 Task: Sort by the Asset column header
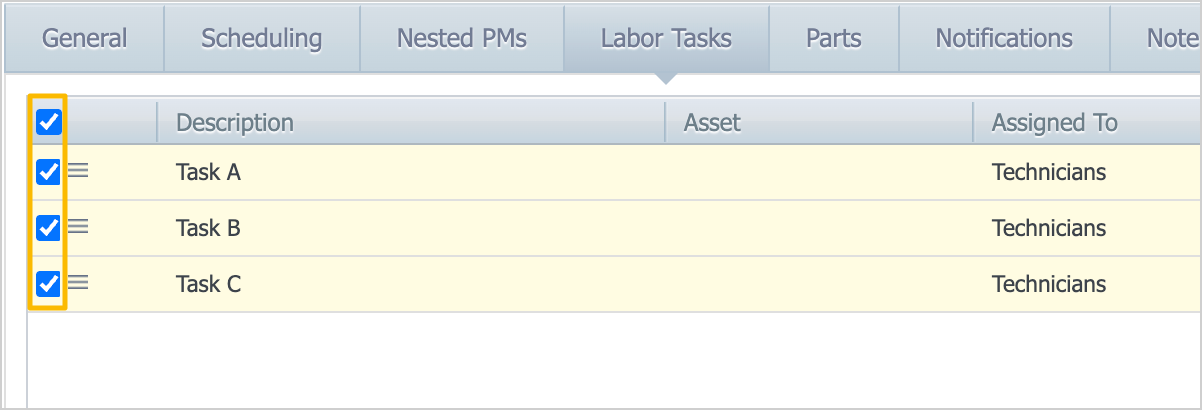pos(712,123)
